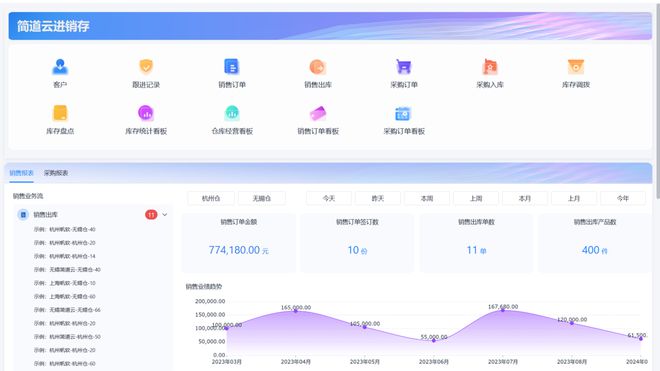Click the 销售出库单数 11 单 card
The image size is (660, 371).
[x=476, y=243]
